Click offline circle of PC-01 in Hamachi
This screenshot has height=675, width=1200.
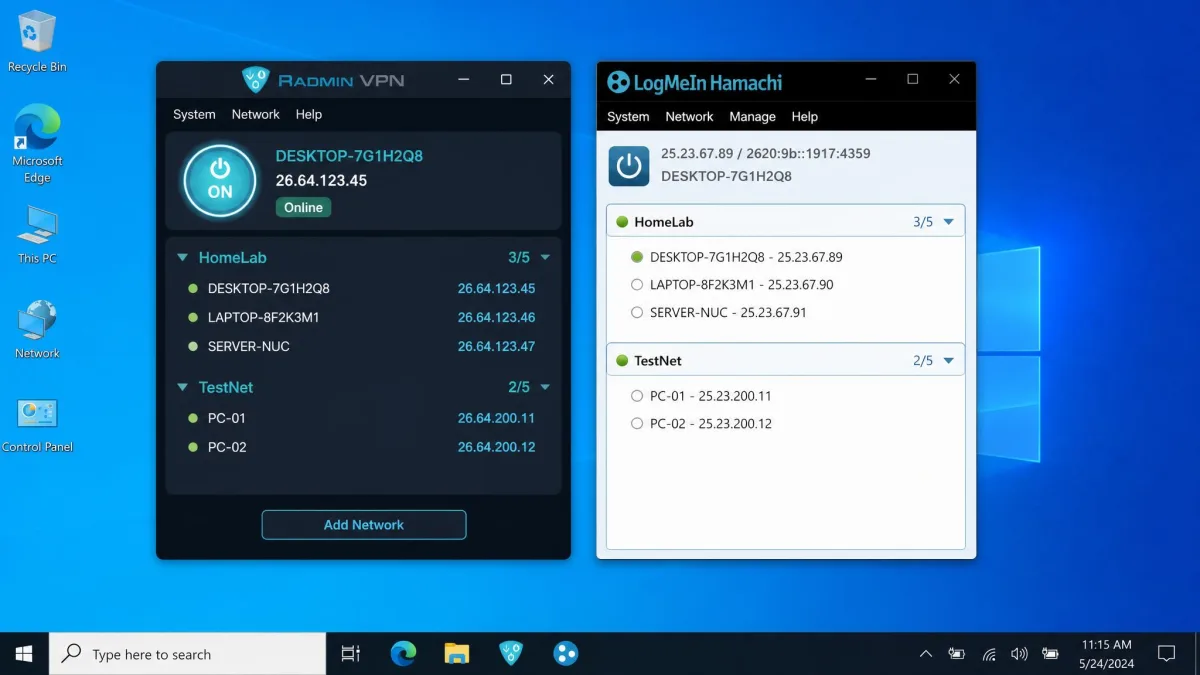(637, 396)
